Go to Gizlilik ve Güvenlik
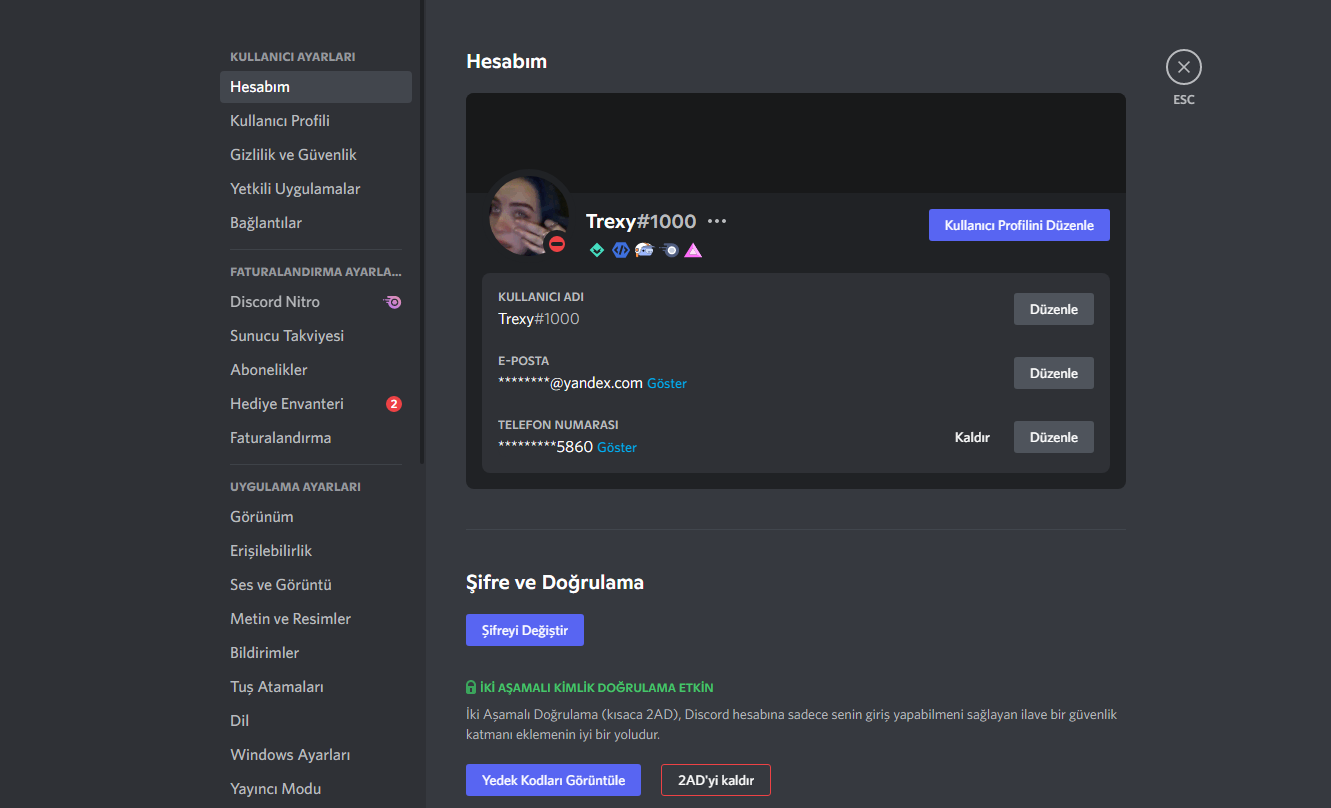 [316, 155]
